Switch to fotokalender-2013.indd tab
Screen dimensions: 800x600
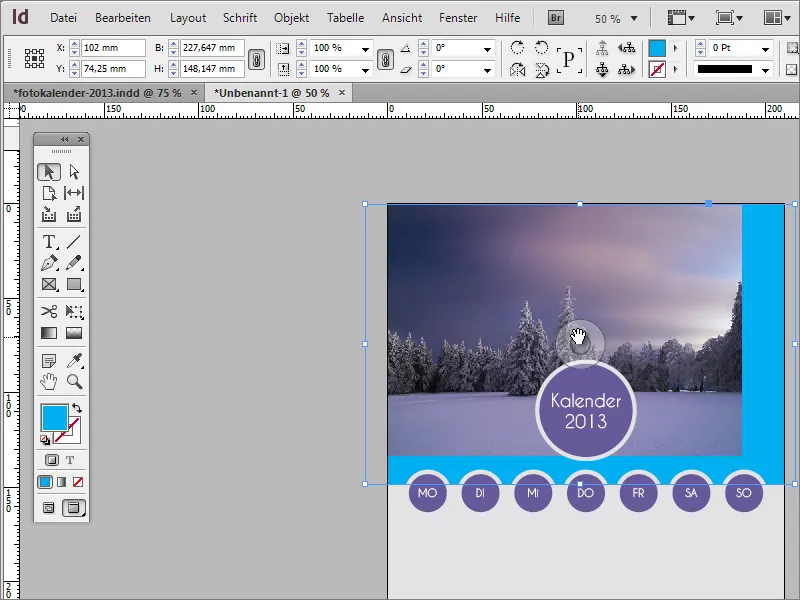[x=97, y=93]
